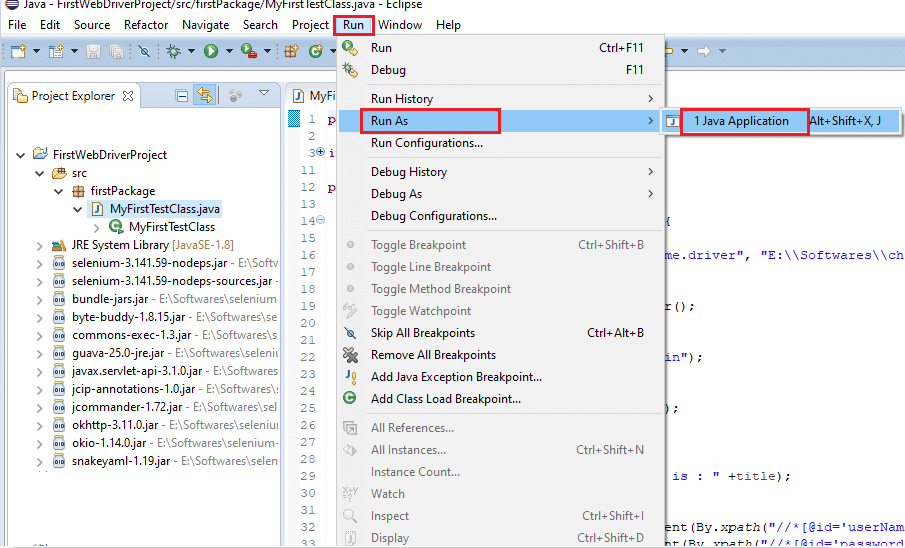Toggle Skip All Breakpoints toolbar icon
This screenshot has width=905, height=548.
144,51
